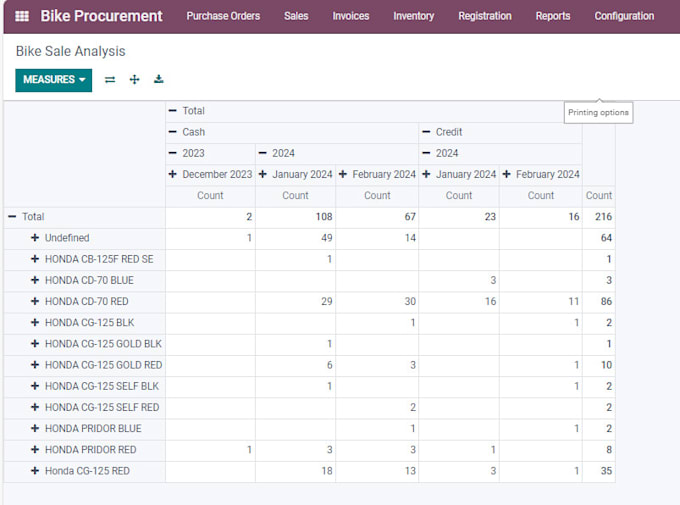
Task: Open Purchase Orders menu
Action: 223,16
